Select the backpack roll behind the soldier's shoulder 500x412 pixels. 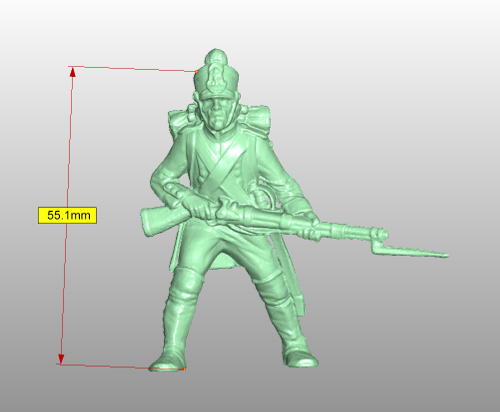pos(258,121)
